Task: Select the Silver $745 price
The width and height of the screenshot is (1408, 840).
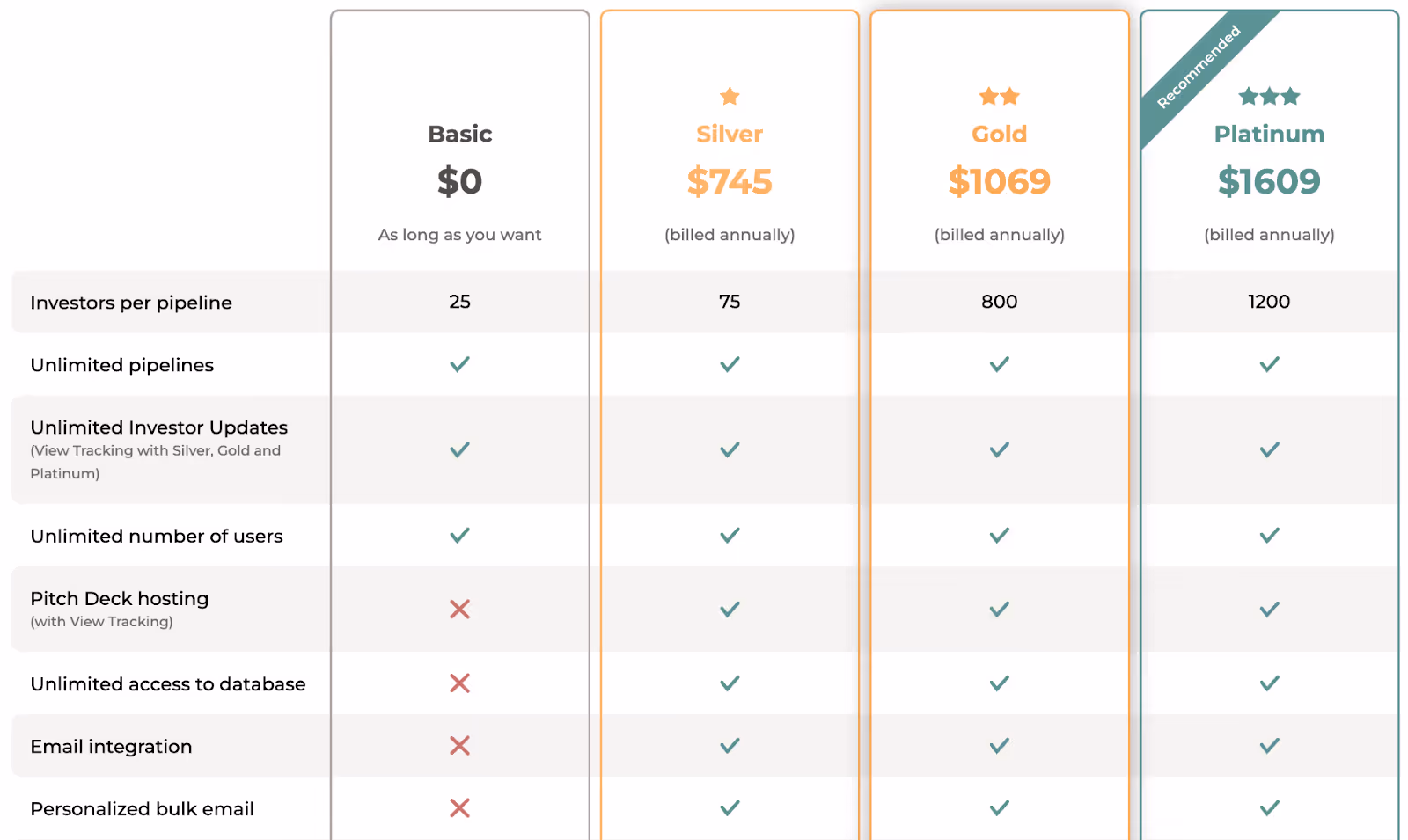Action: click(730, 182)
